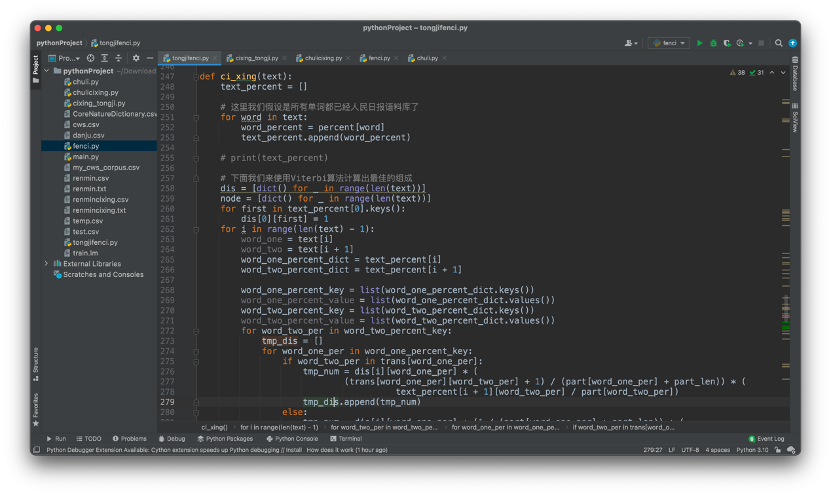832x496 pixels.
Task: Toggle the Structure tool window button
Action: [x=36, y=364]
